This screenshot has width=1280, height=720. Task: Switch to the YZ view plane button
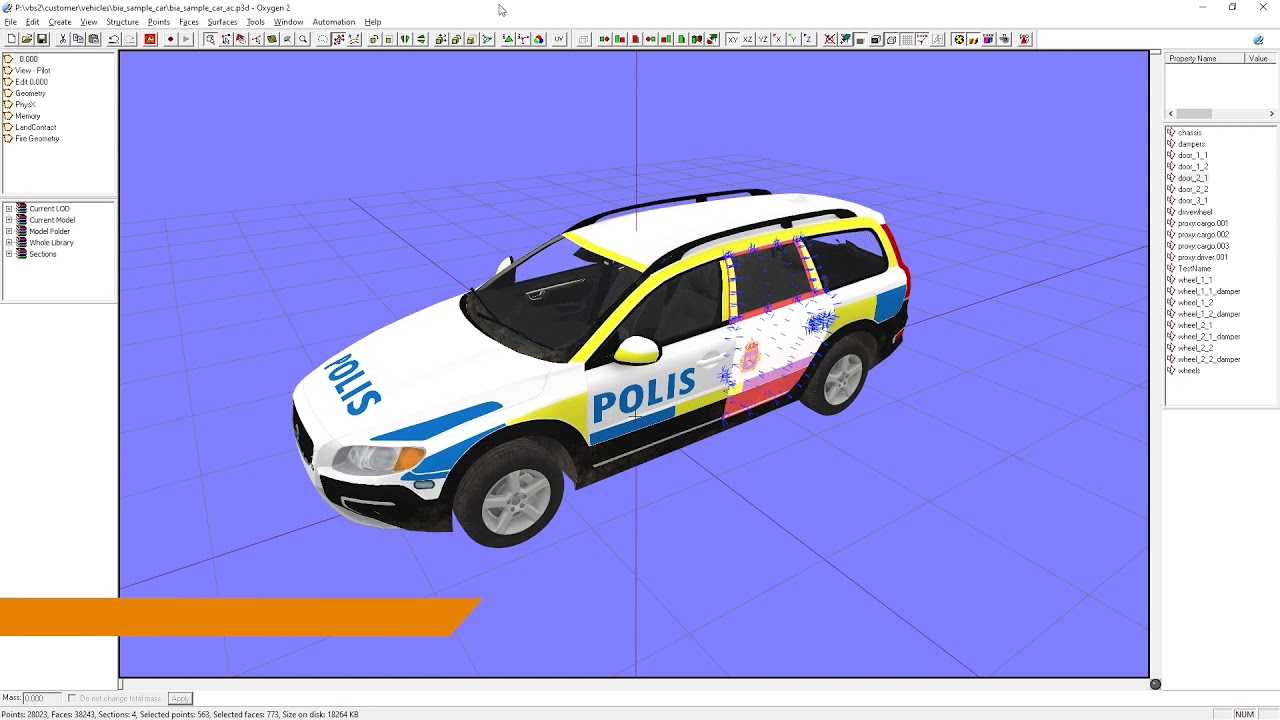(763, 39)
